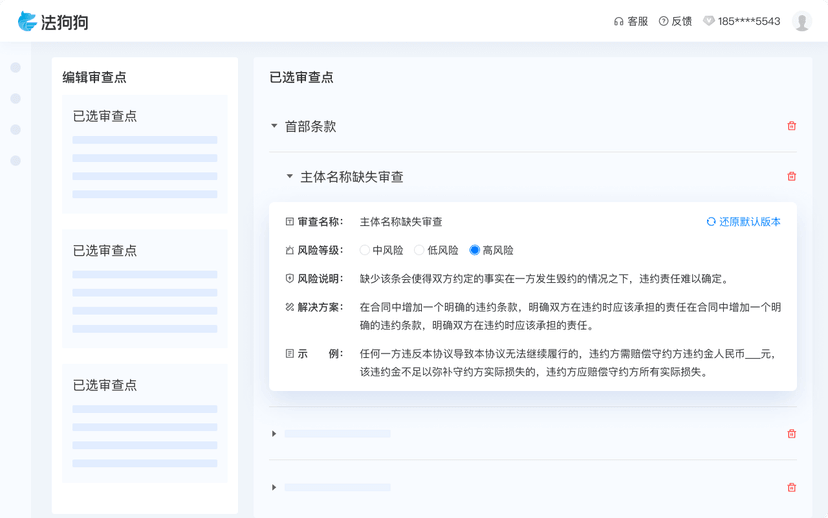Delete the 主体名称缺失审查 item
Viewport: 828px width, 518px height.
(x=792, y=176)
